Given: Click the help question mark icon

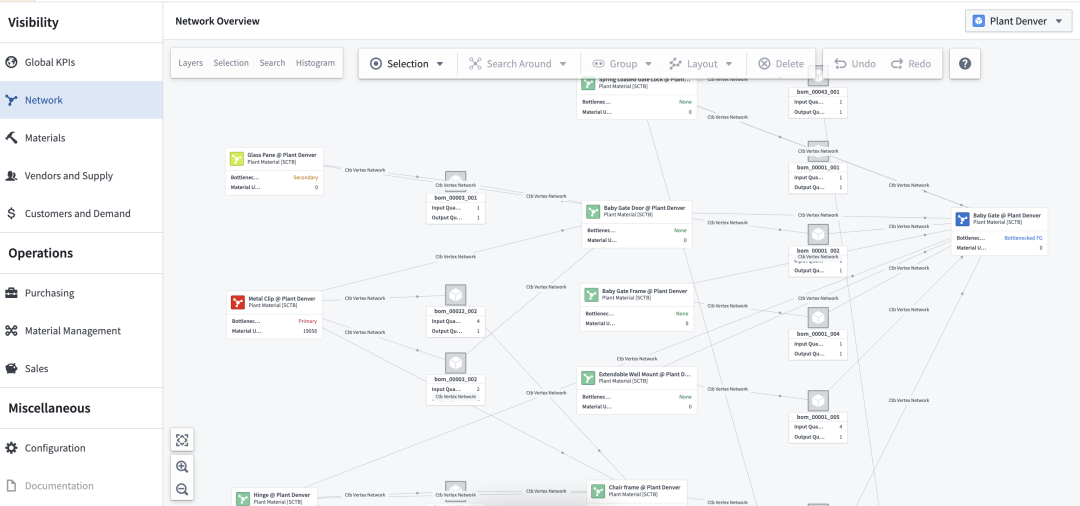Looking at the screenshot, I should [964, 63].
